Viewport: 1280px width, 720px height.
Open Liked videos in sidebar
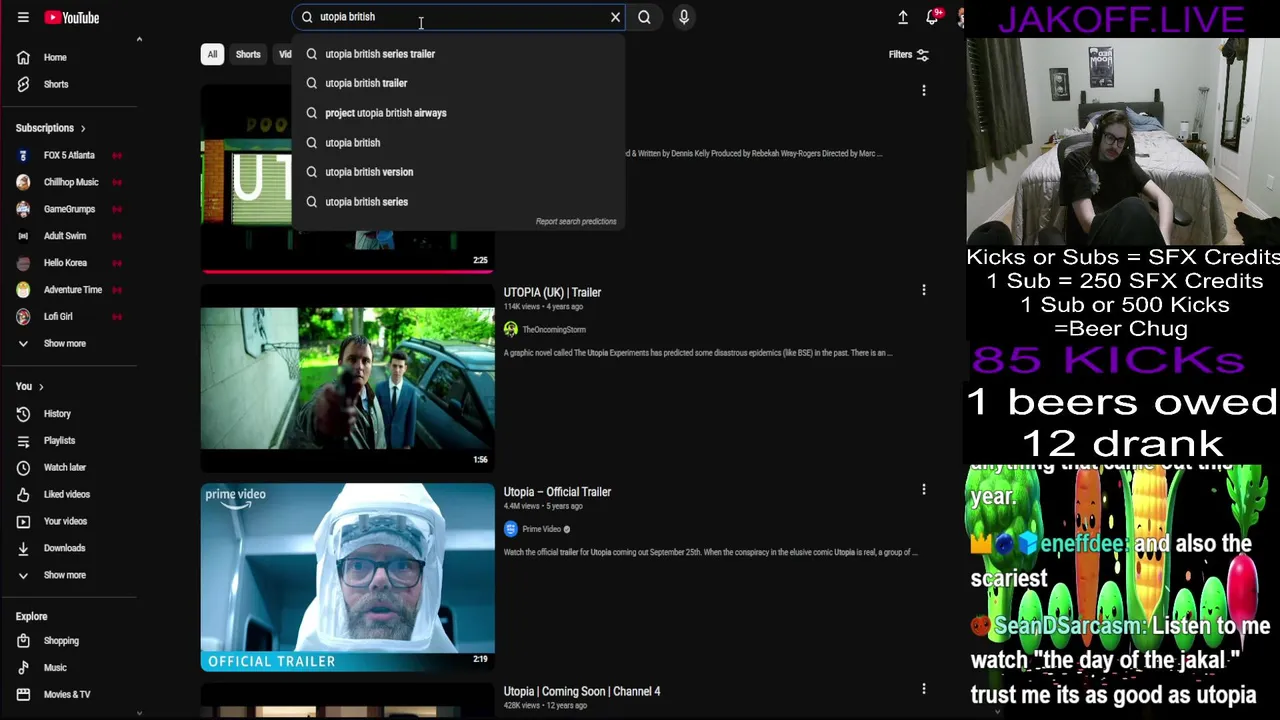(x=68, y=495)
